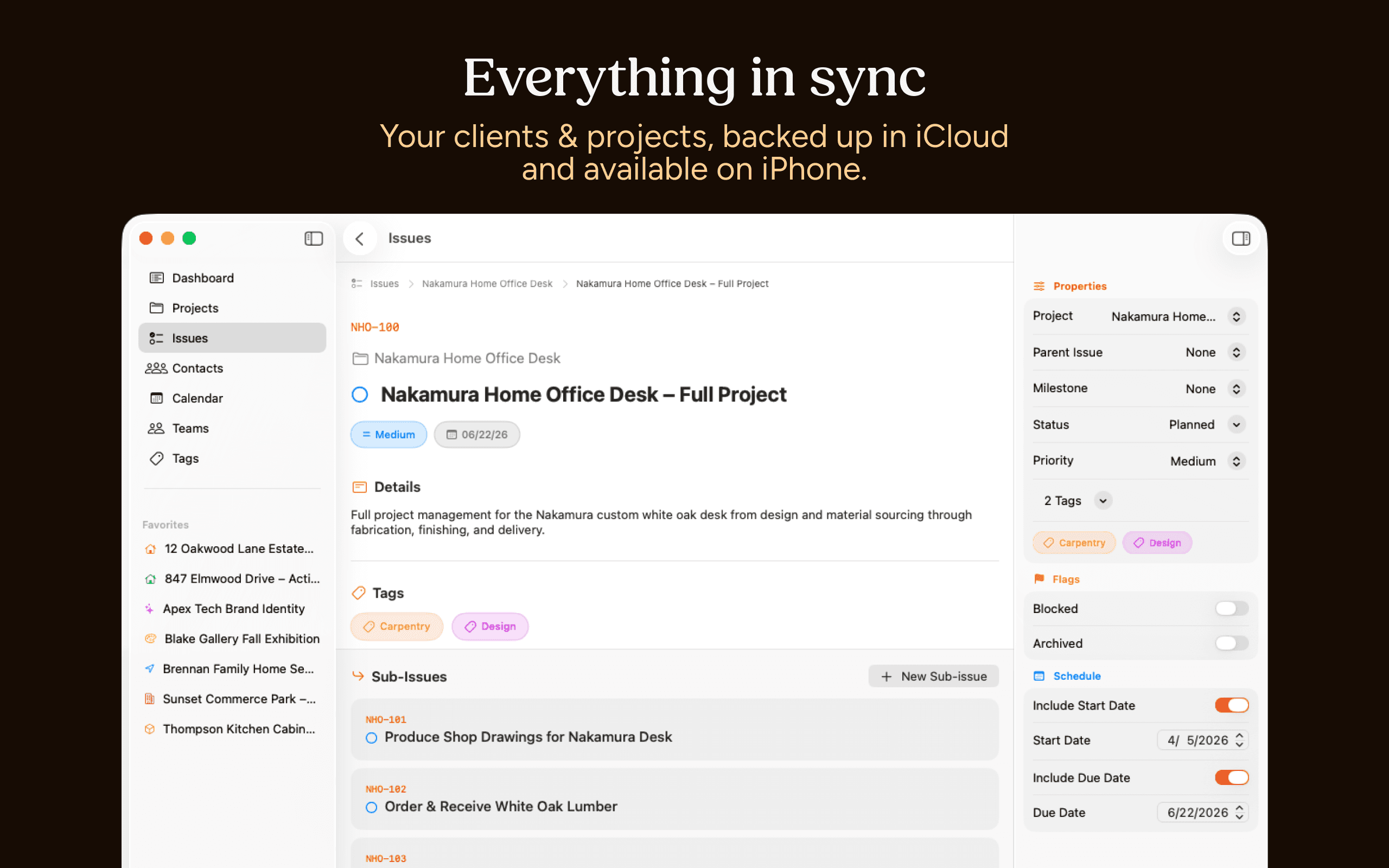The height and width of the screenshot is (868, 1389).
Task: Click the back chevron button
Action: tap(360, 238)
